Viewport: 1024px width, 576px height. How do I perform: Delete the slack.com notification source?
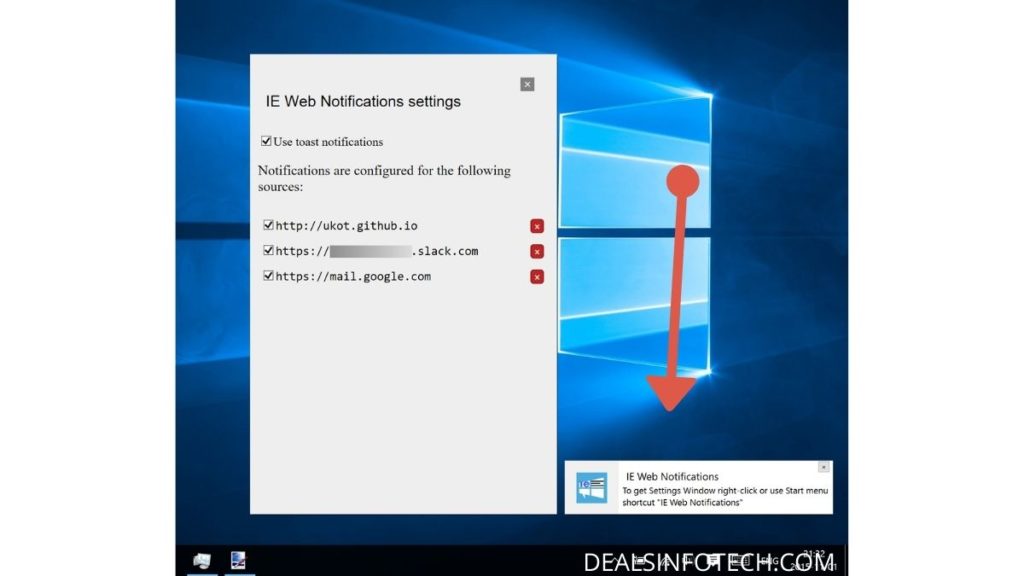coord(537,251)
